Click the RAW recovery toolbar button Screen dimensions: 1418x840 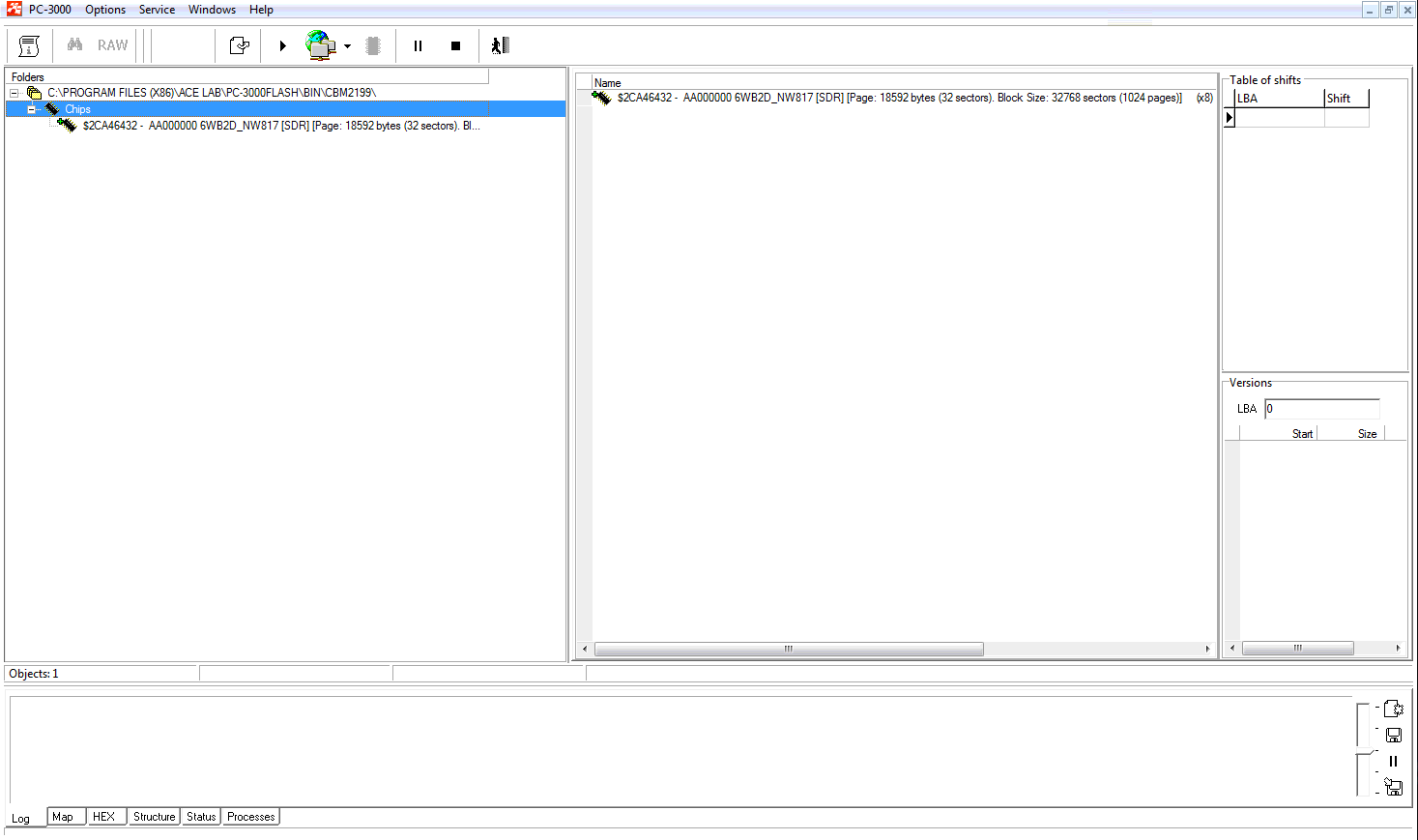tap(112, 45)
